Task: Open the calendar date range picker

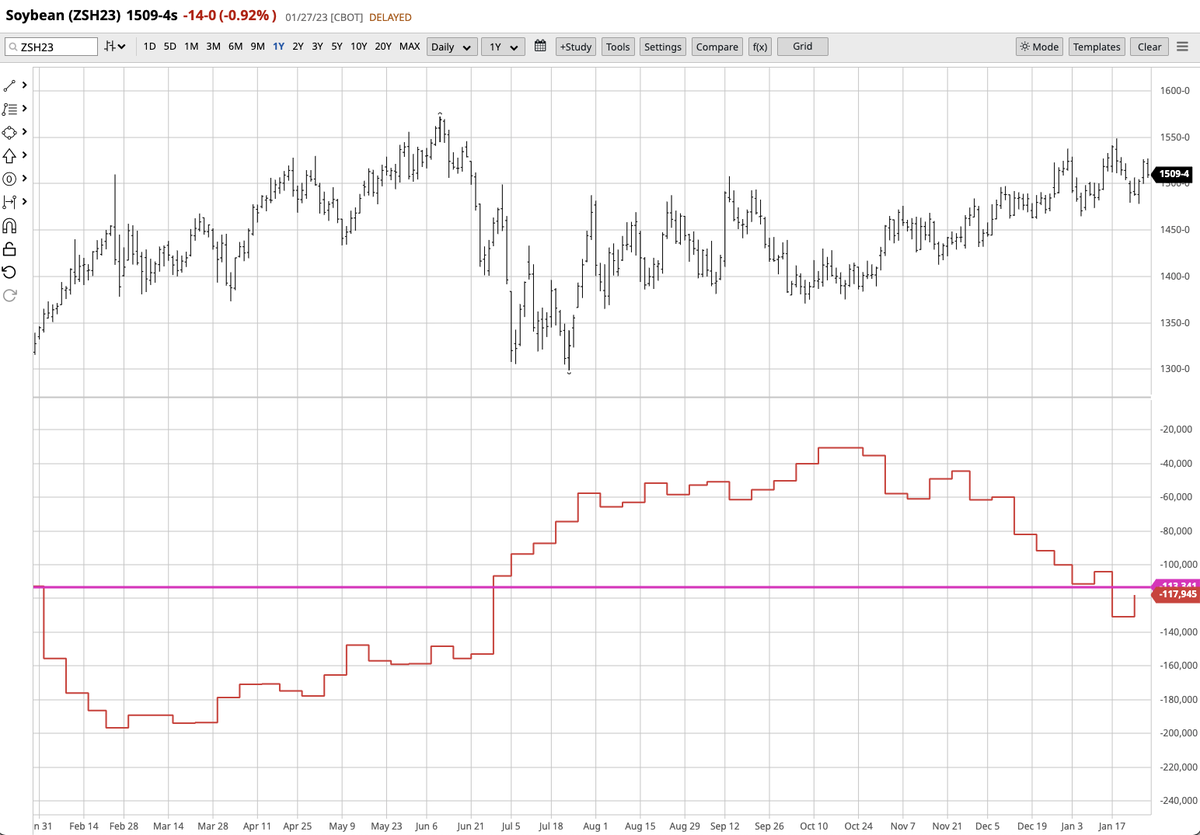Action: 540,46
